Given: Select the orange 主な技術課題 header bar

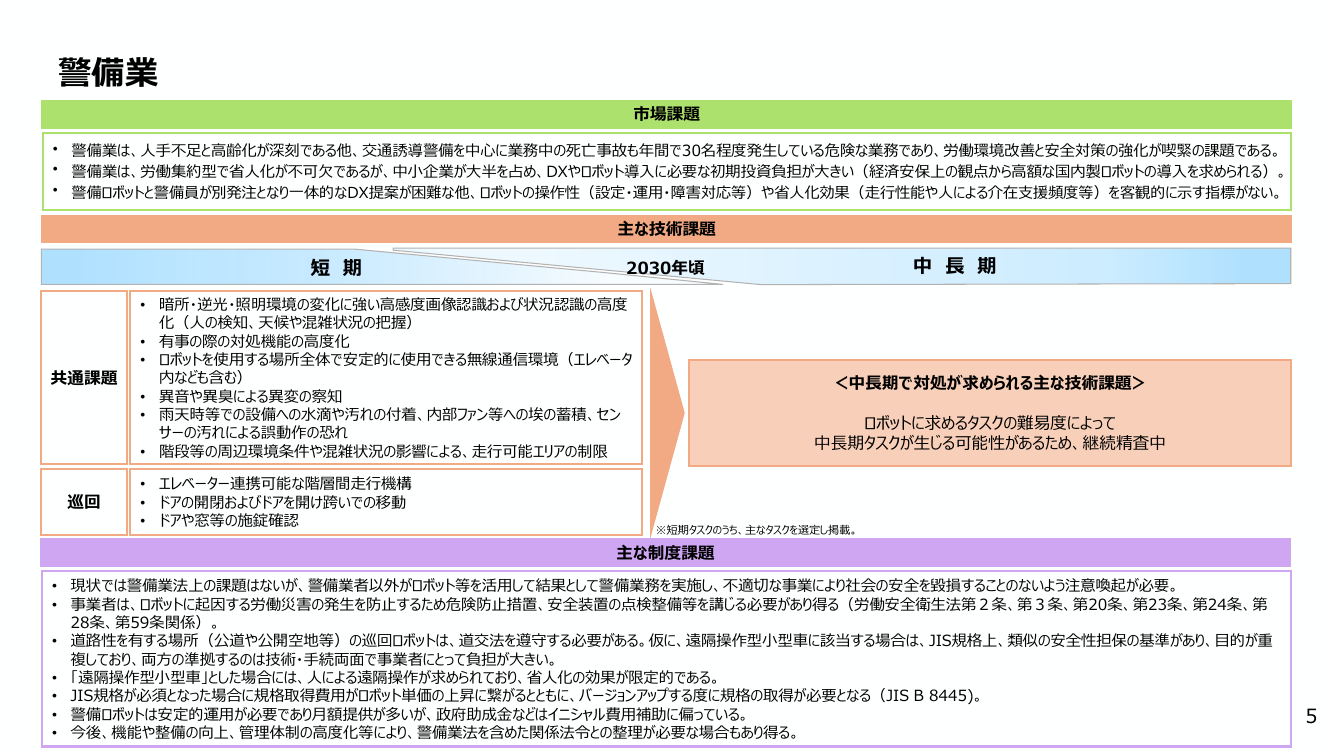Looking at the screenshot, I should point(666,229).
